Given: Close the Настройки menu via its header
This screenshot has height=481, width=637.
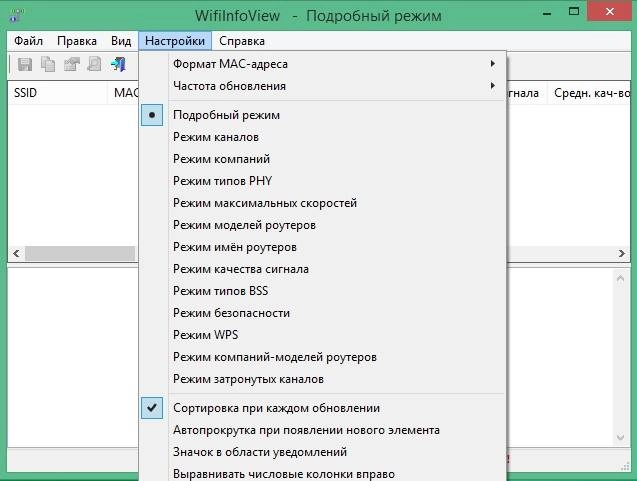Looking at the screenshot, I should [x=175, y=41].
